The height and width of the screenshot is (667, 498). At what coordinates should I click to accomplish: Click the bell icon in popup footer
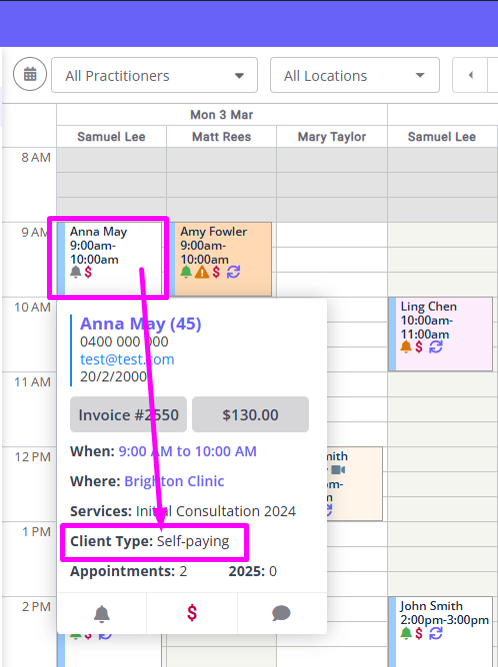[x=102, y=613]
